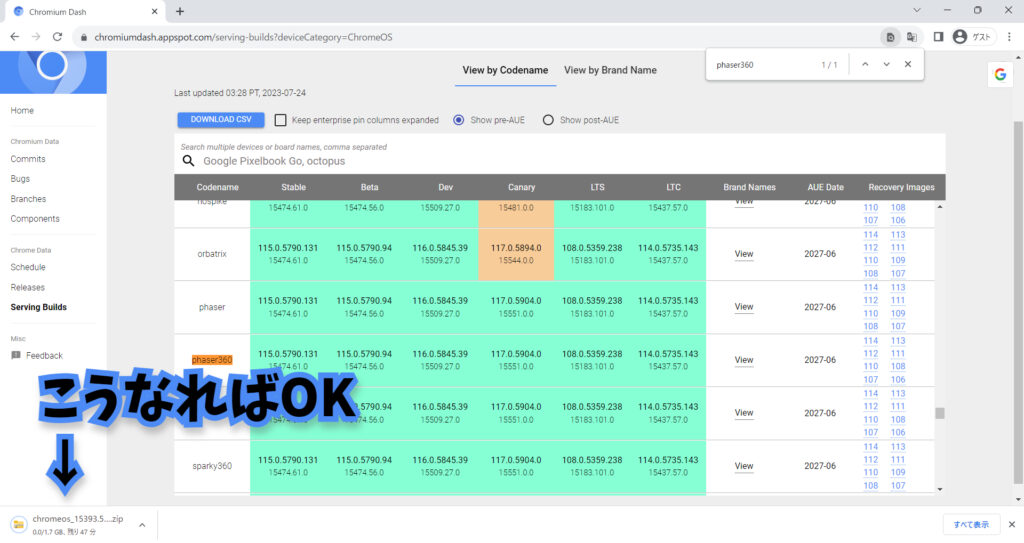Select the Show pre-AUE radio button
1024x543 pixels.
click(x=459, y=120)
